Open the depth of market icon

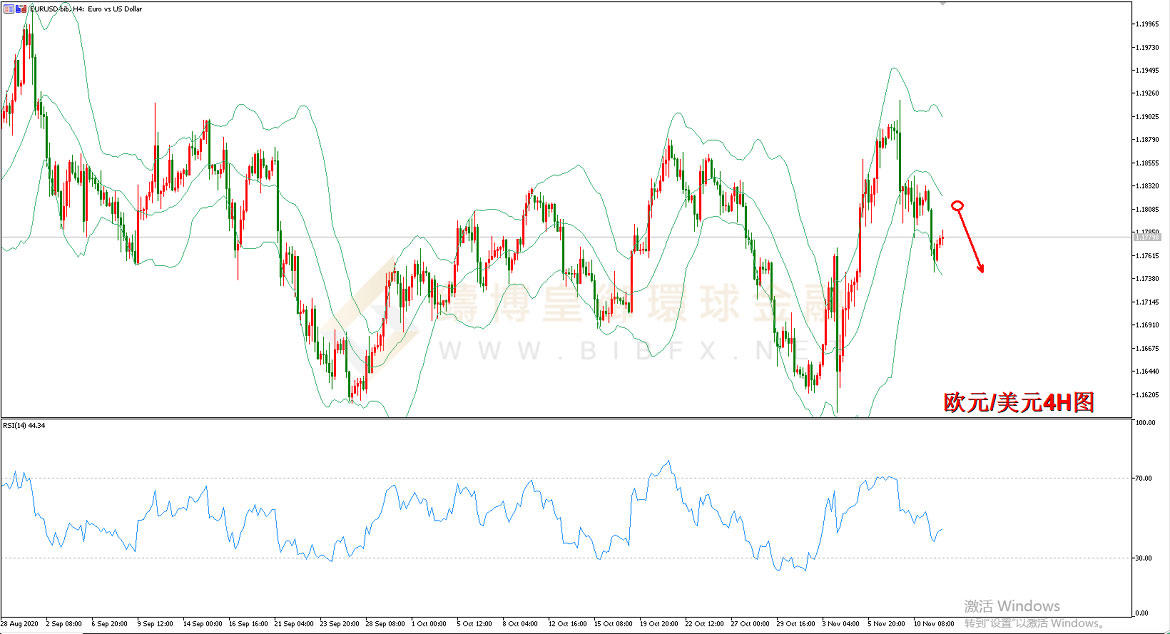(x=21, y=9)
